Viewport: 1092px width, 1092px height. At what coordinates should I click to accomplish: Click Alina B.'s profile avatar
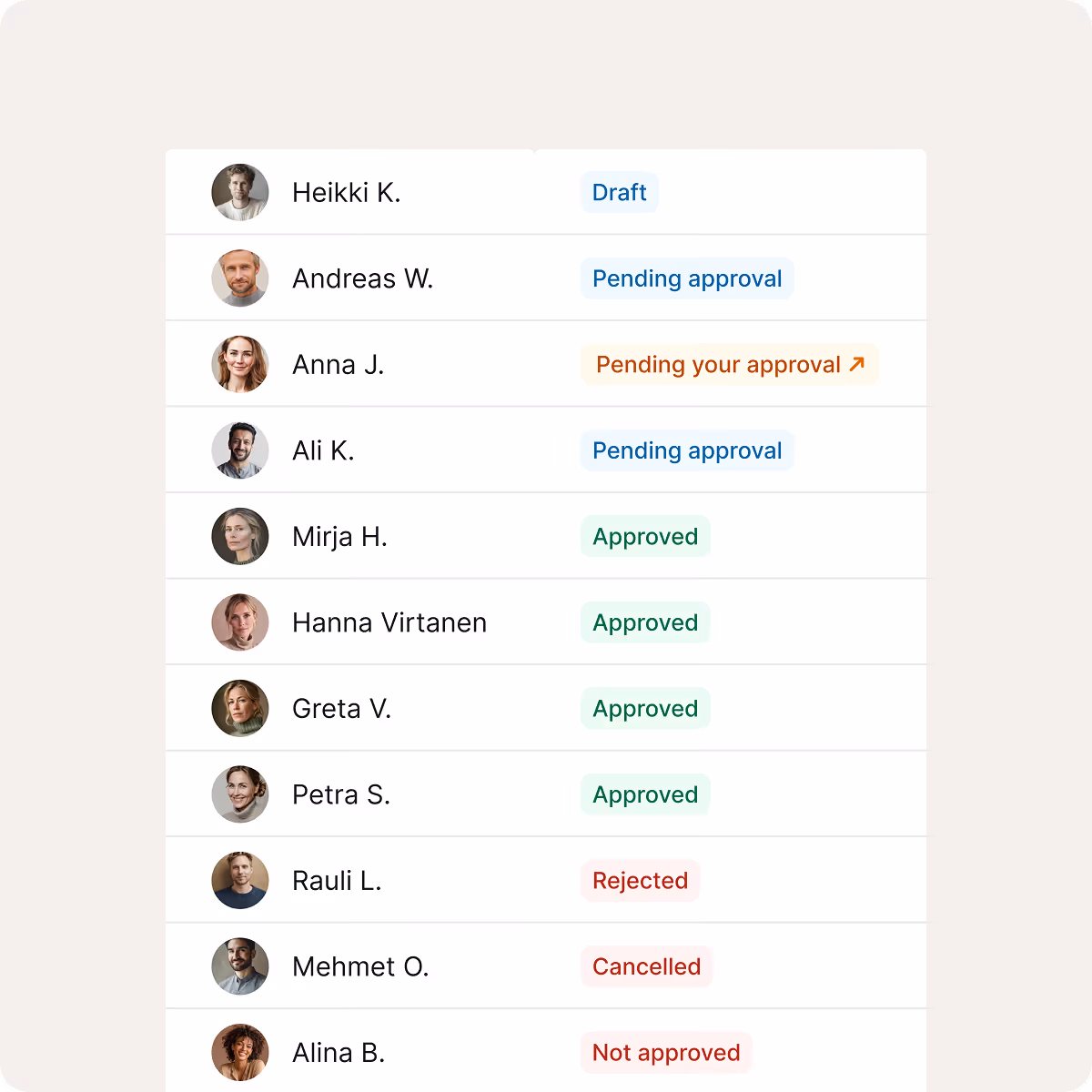240,1052
